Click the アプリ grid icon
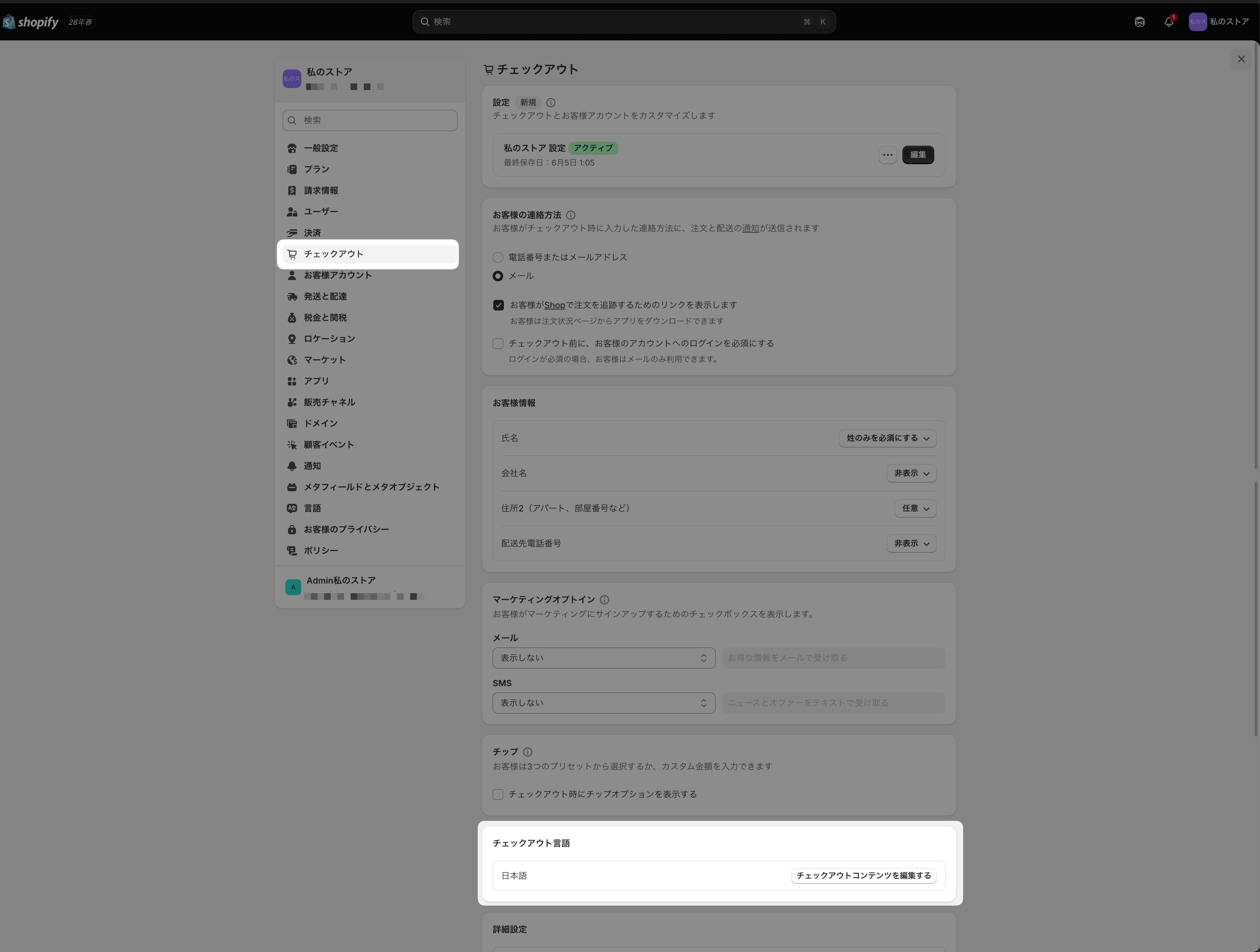1260x952 pixels. tap(292, 381)
